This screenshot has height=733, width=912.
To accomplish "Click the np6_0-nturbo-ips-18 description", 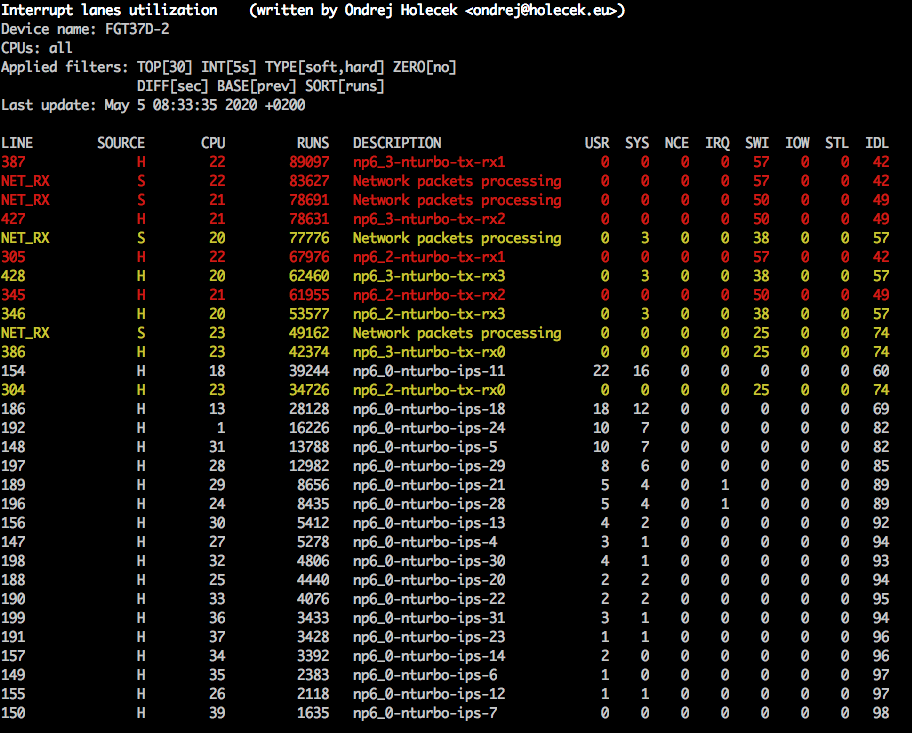I will [x=429, y=409].
